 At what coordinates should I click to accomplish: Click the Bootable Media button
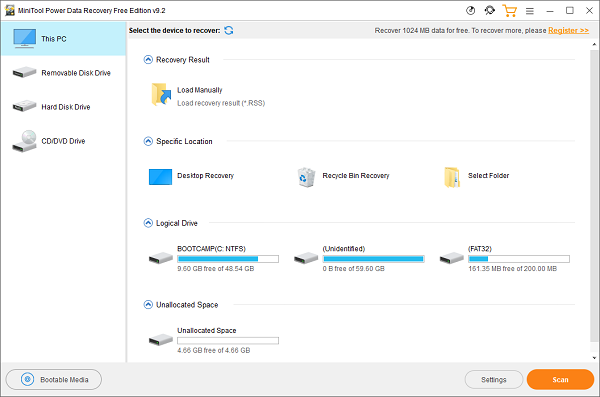pyautogui.click(x=54, y=379)
